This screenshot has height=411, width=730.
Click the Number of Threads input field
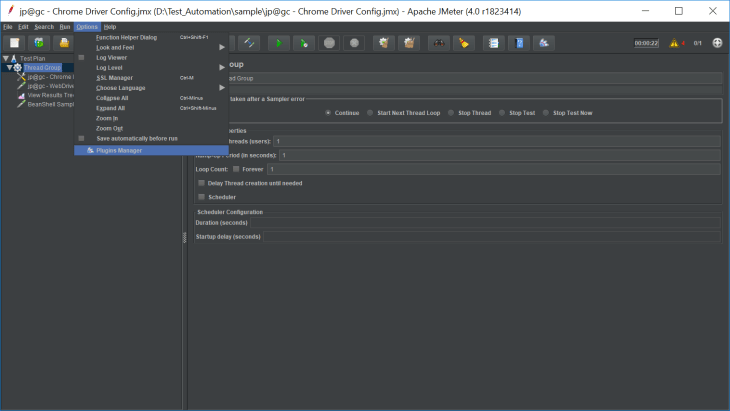click(497, 141)
